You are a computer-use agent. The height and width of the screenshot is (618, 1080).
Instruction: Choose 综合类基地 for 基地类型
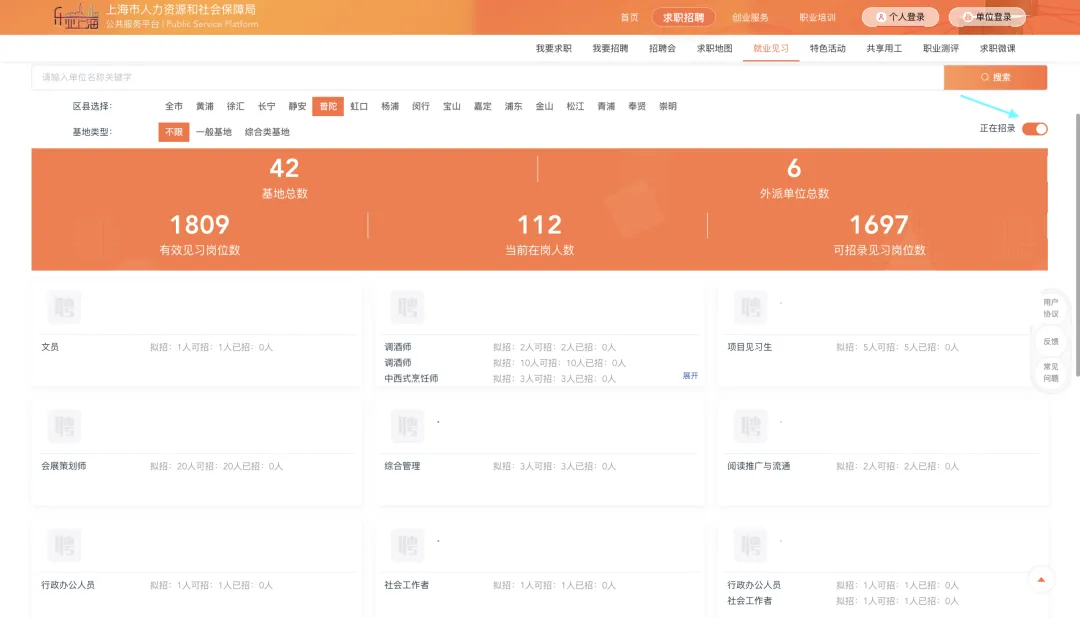tap(267, 132)
